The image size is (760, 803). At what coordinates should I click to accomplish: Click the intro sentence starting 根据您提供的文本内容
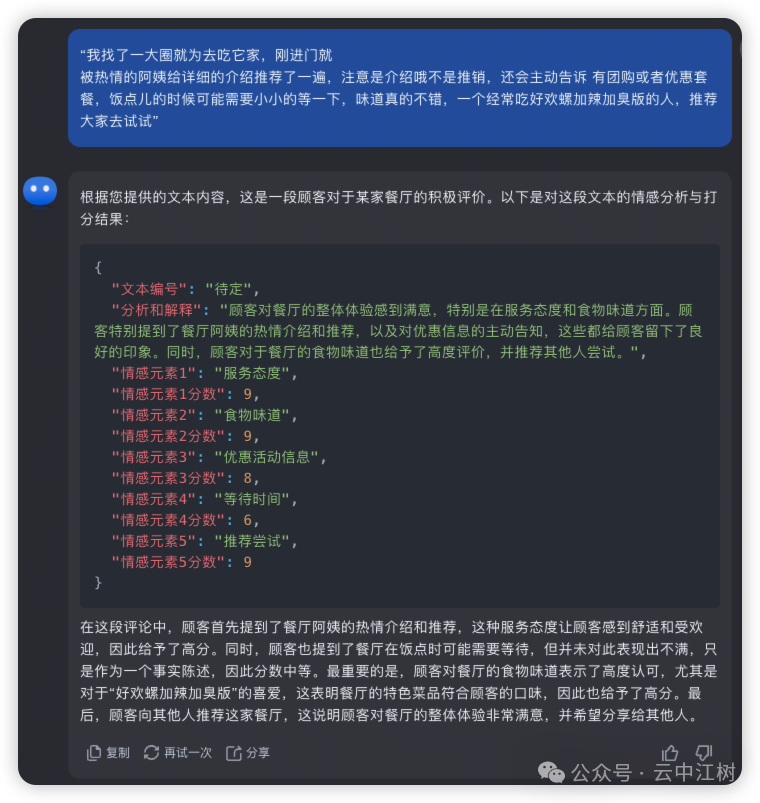pyautogui.click(x=398, y=208)
